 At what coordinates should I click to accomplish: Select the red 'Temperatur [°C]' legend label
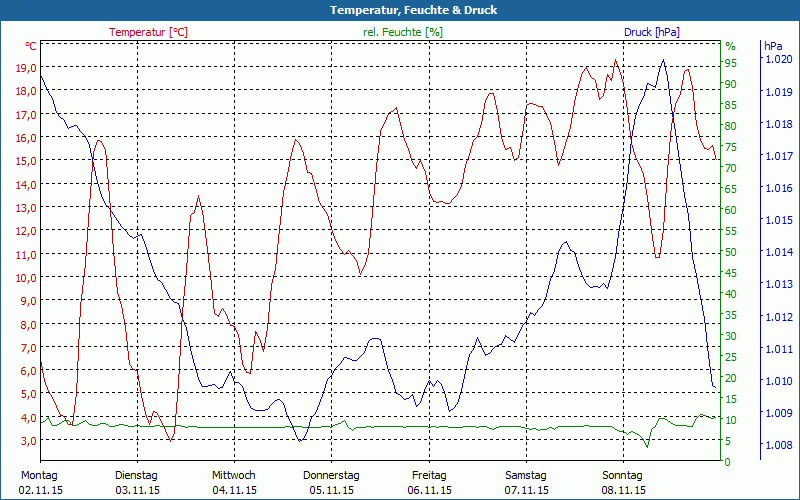(x=148, y=32)
